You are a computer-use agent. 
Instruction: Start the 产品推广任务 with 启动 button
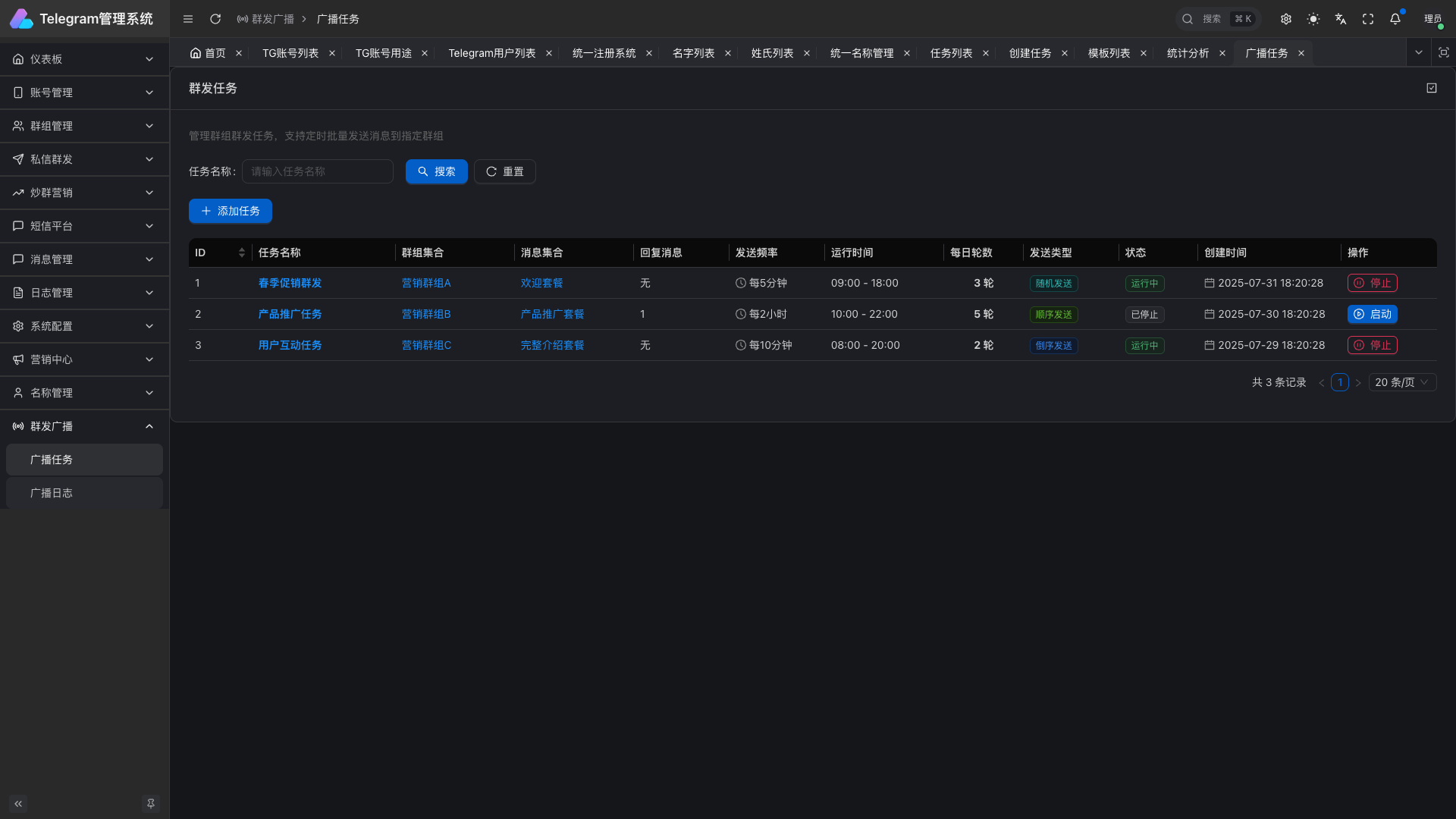(x=1372, y=314)
